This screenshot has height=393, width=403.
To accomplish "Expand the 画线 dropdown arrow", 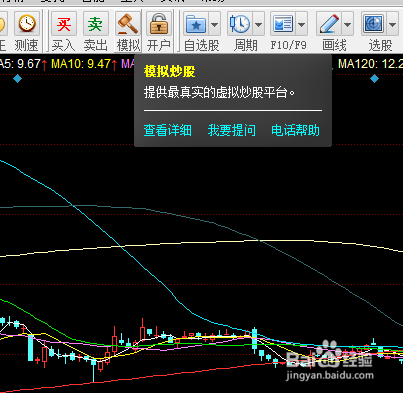I will [347, 24].
